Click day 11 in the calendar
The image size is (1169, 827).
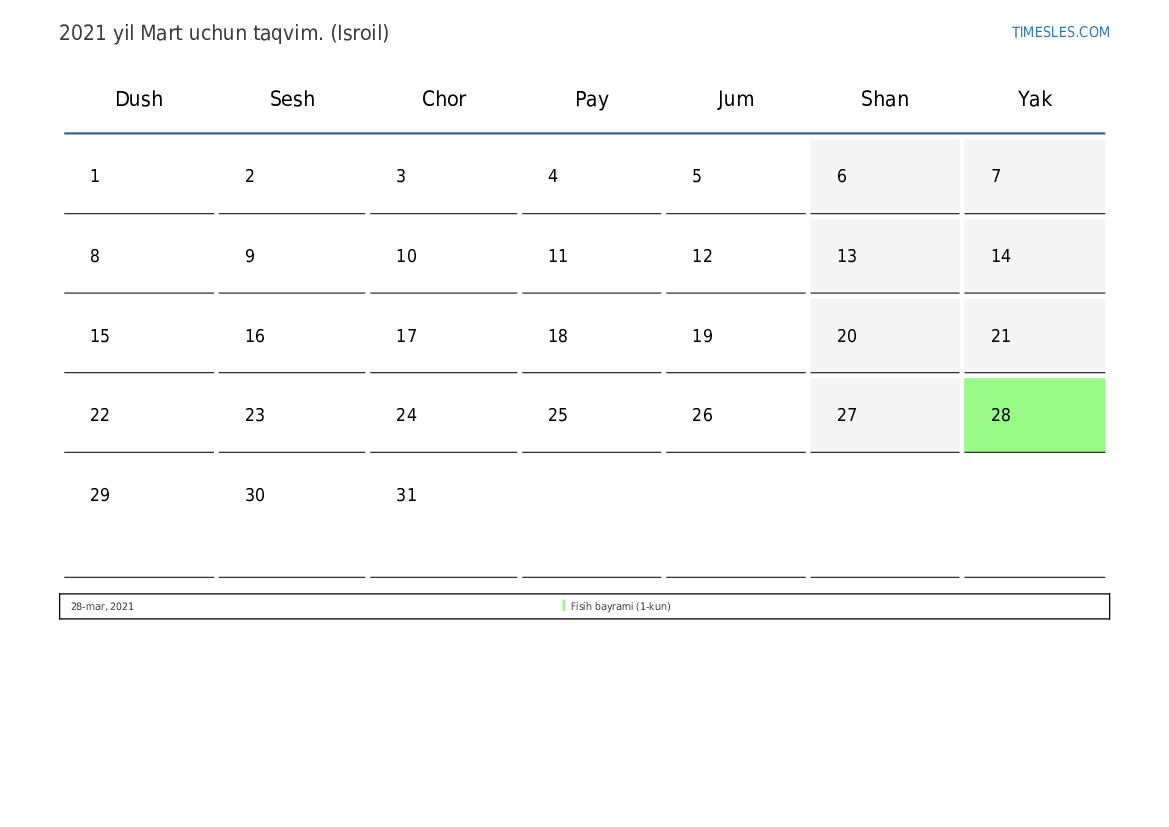pyautogui.click(x=591, y=256)
